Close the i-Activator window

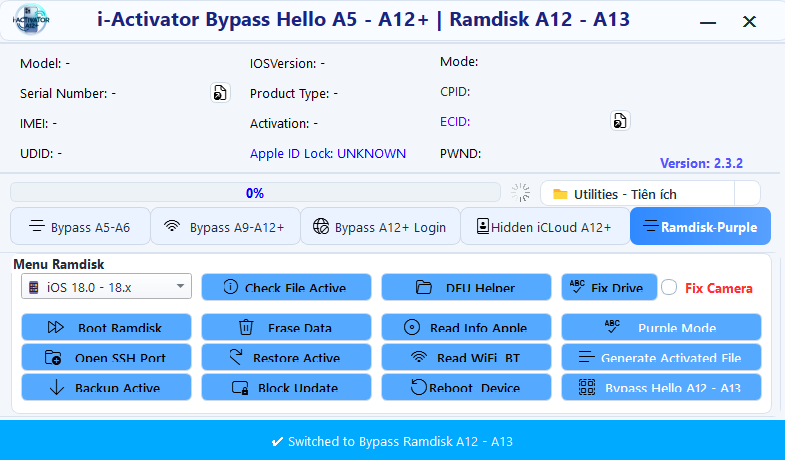coord(749,22)
